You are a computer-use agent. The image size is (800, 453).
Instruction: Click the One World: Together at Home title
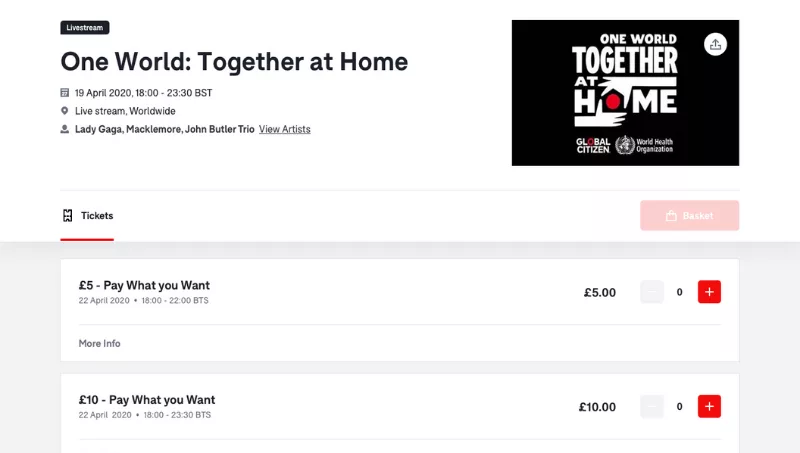tap(234, 61)
